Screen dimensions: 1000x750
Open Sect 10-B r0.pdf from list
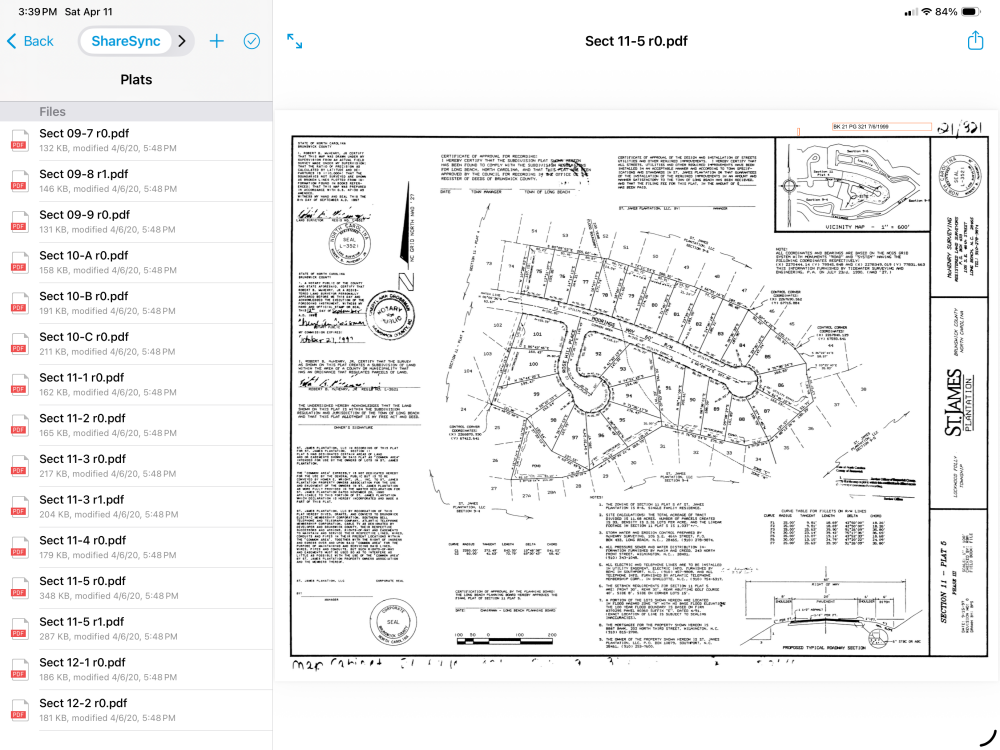pyautogui.click(x=136, y=303)
